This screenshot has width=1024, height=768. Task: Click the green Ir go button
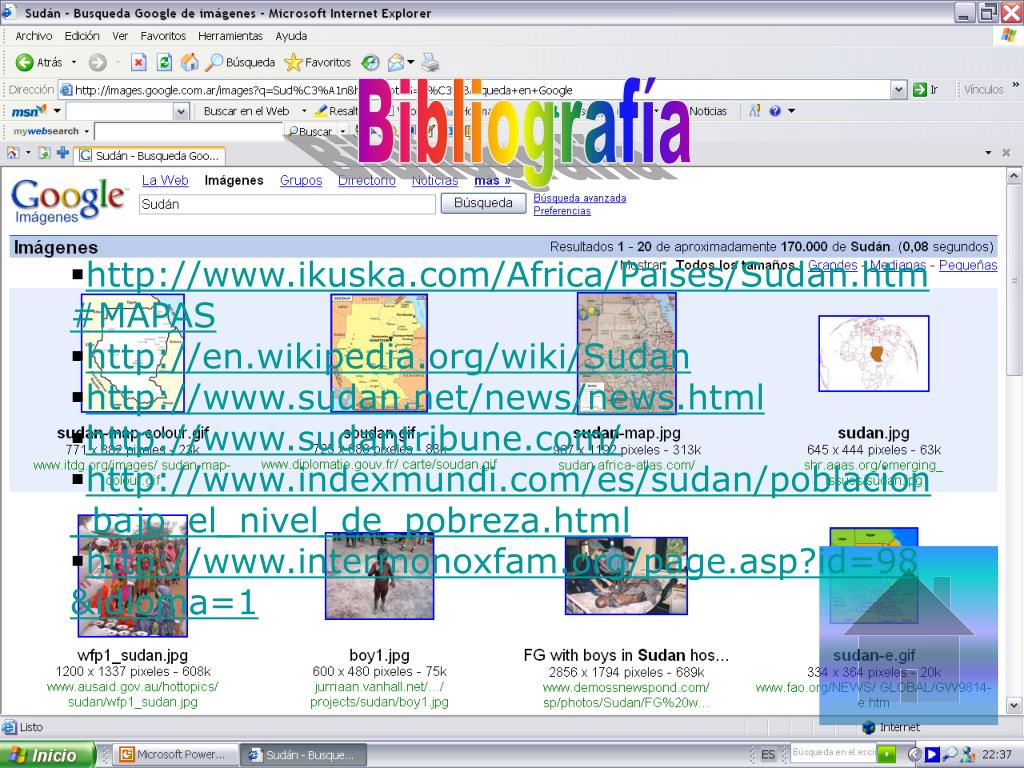[x=925, y=90]
